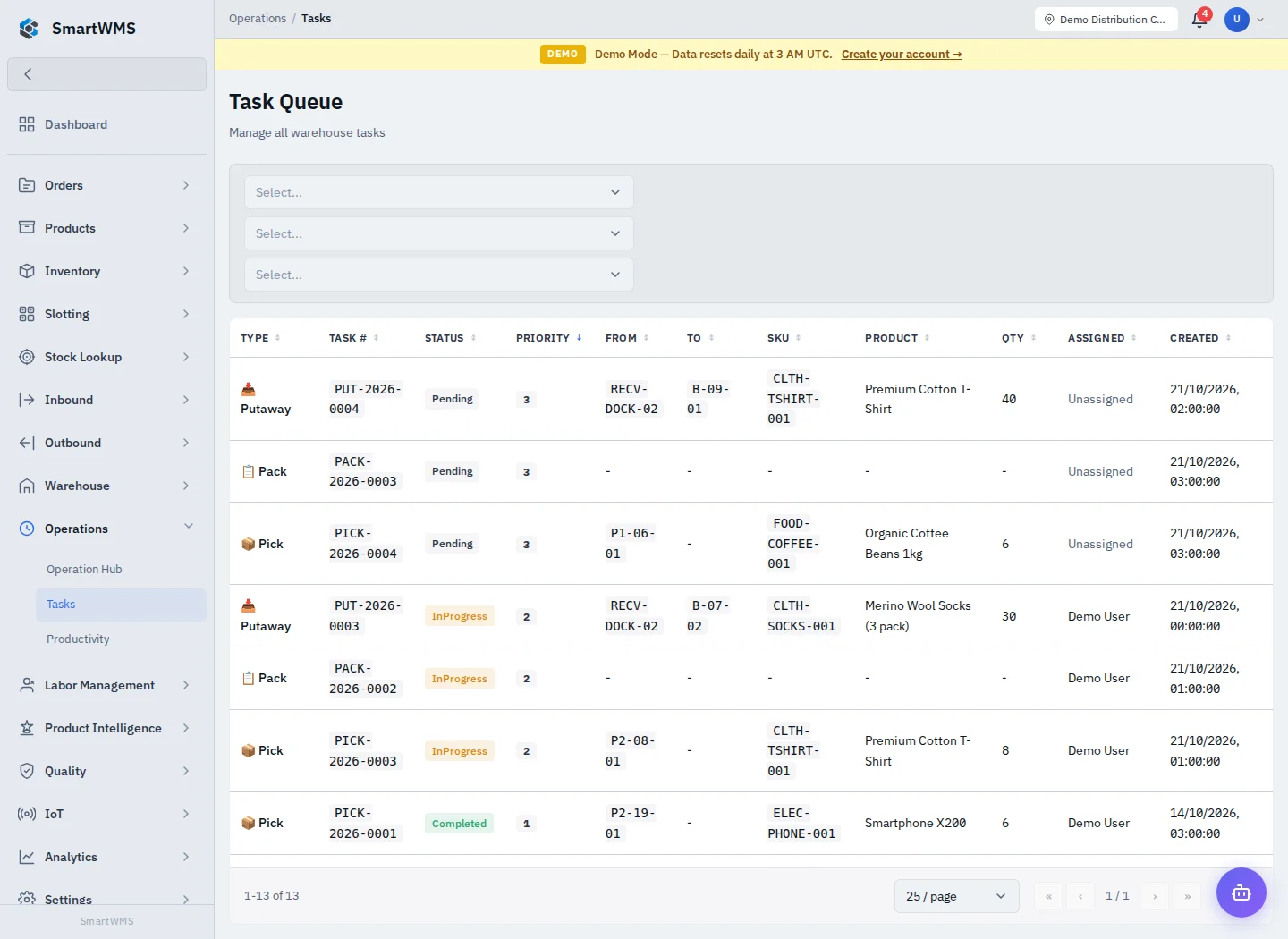
Task: Expand the Product Intelligence submenu chevron
Action: pos(186,728)
